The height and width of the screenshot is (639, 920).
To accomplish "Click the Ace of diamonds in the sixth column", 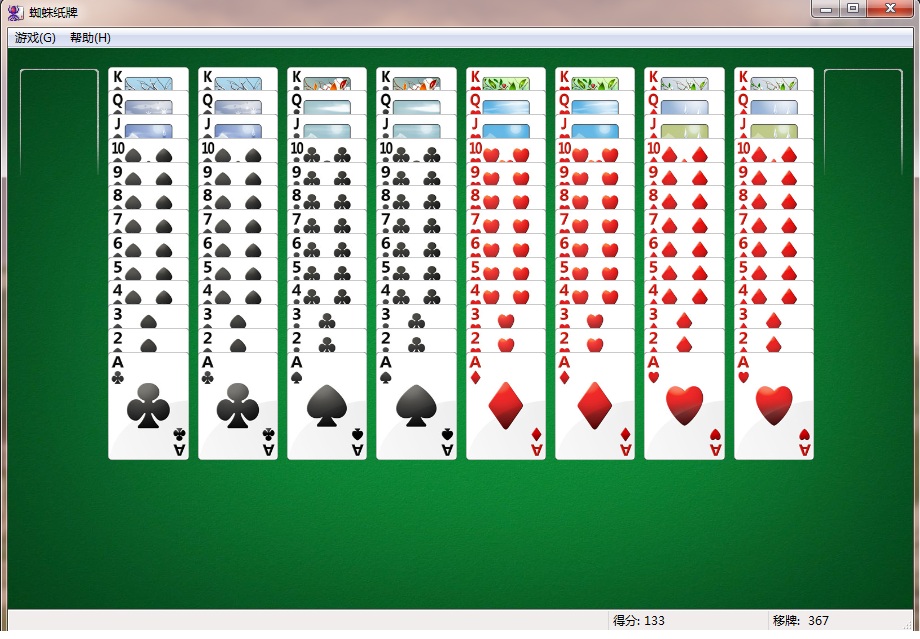I will (595, 406).
